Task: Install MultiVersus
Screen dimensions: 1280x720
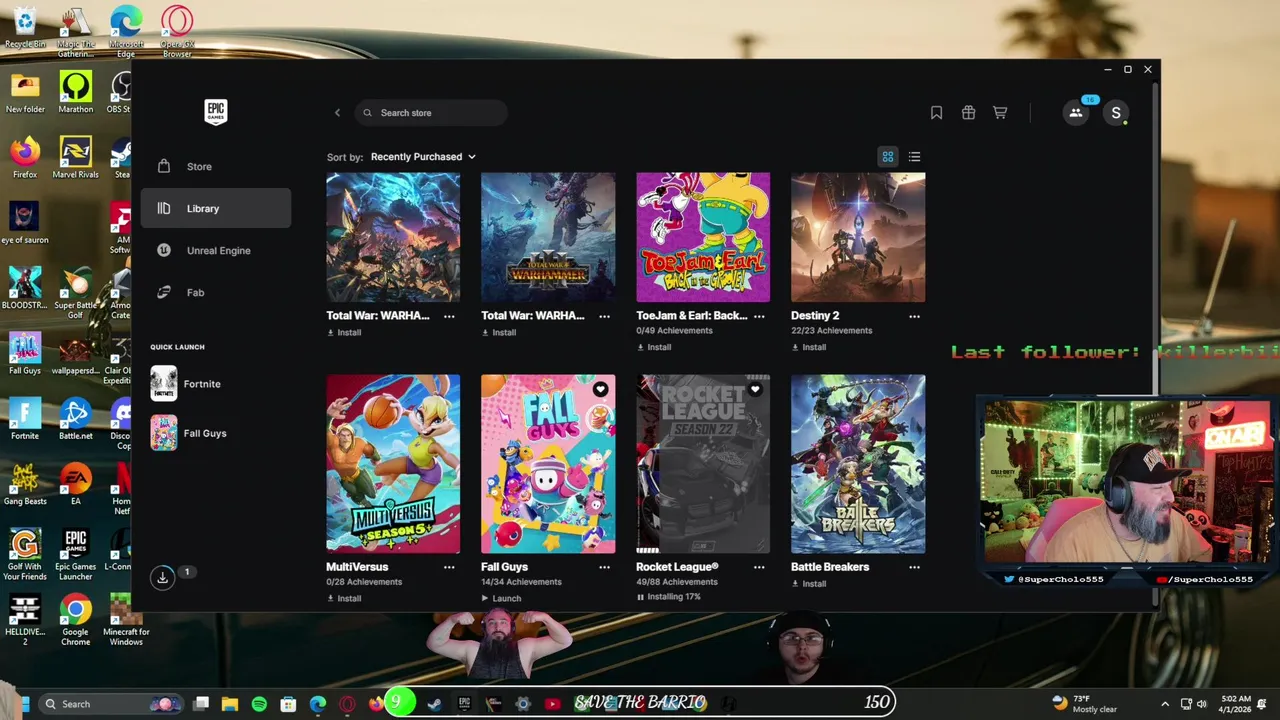Action: tap(344, 598)
